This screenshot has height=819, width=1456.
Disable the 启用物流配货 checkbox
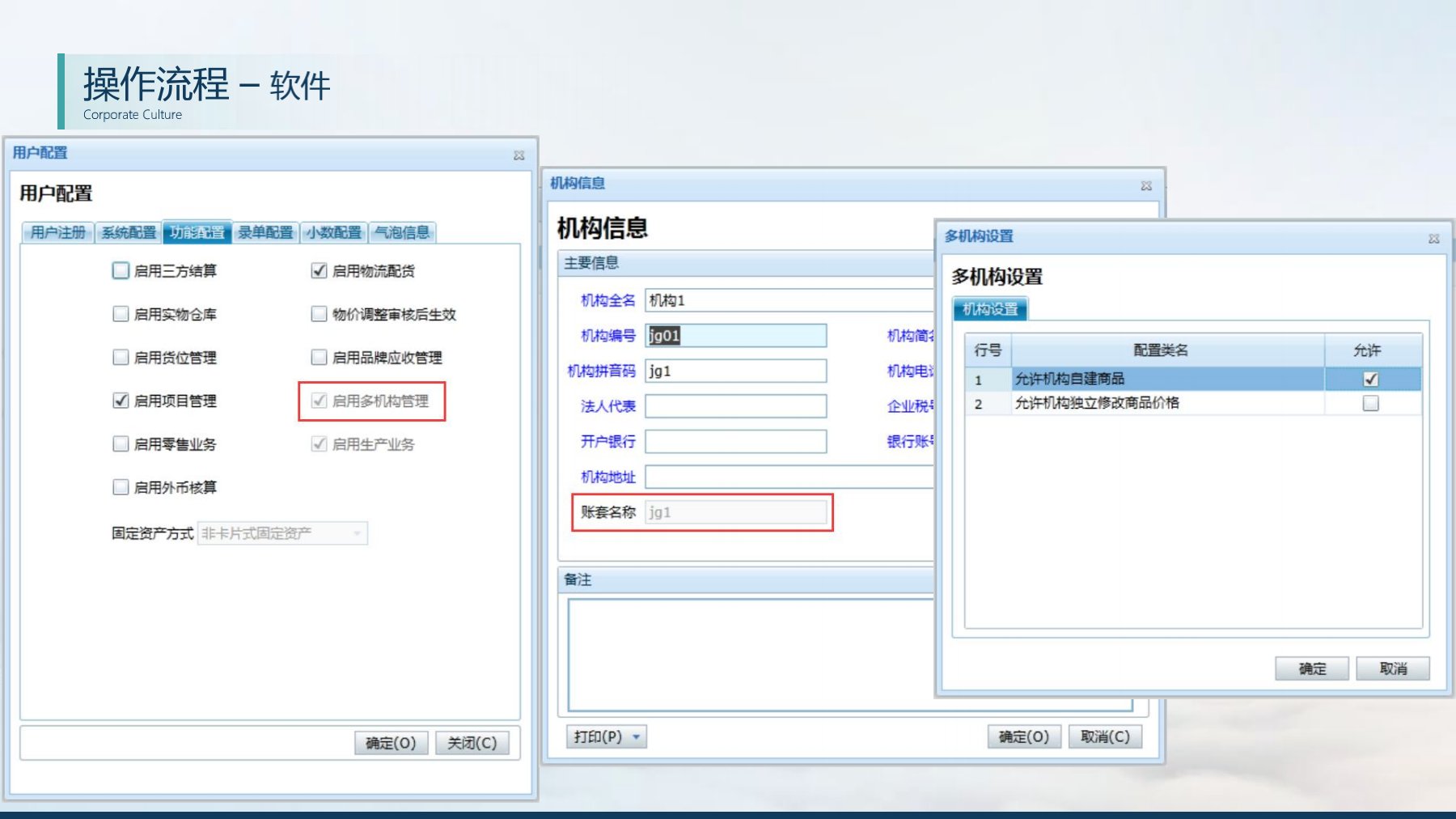pos(319,270)
